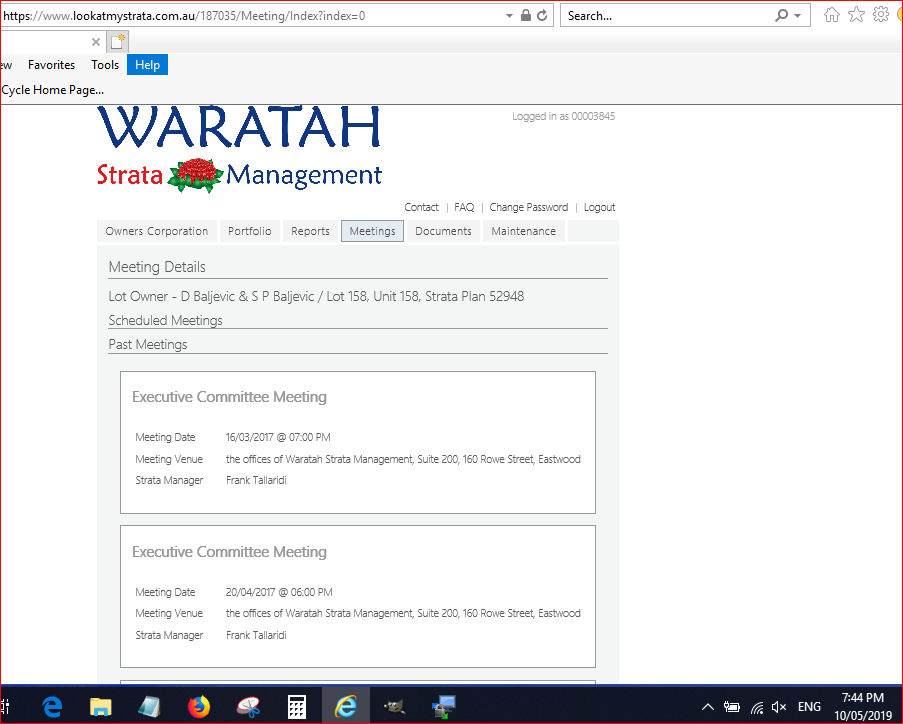Click the battery power tray icon

click(731, 707)
